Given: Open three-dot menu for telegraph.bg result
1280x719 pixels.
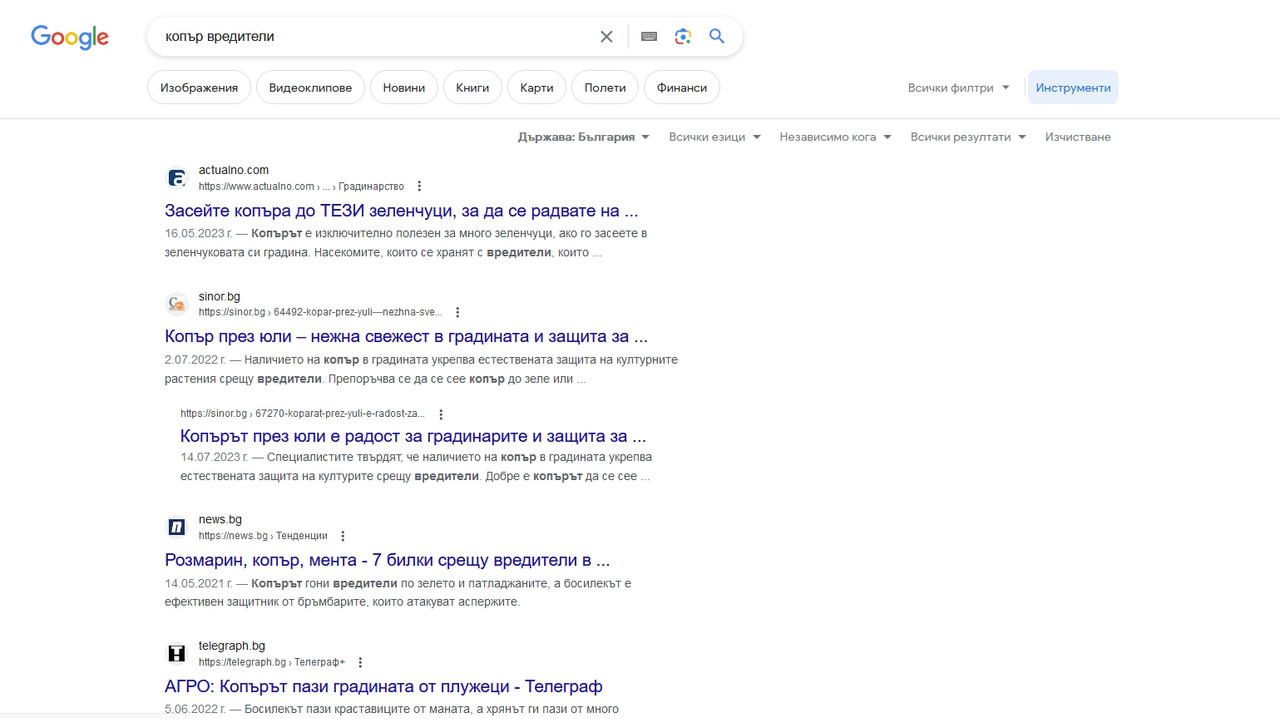Looking at the screenshot, I should (x=360, y=662).
